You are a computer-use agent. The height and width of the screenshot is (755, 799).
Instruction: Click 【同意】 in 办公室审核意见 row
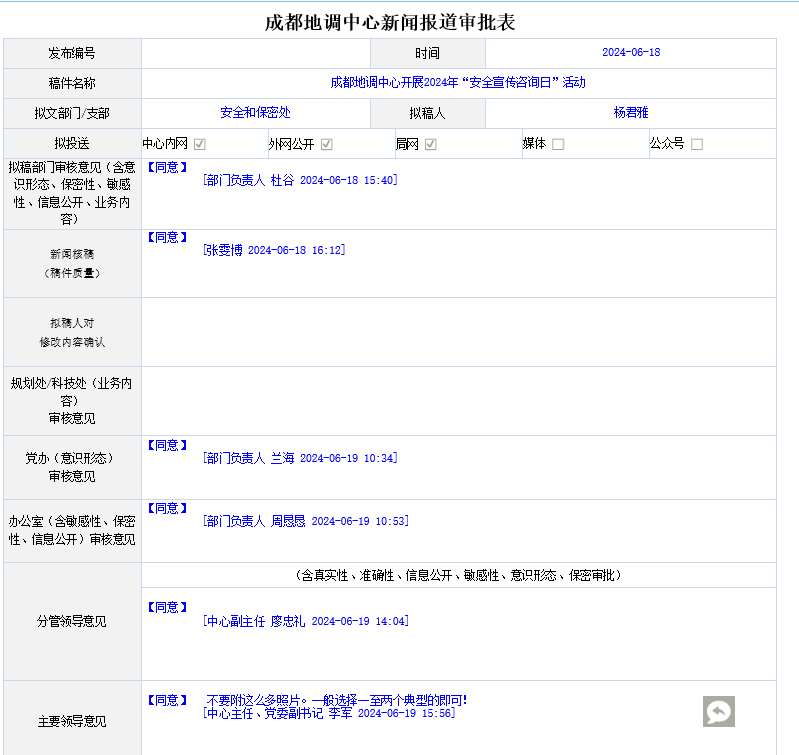pyautogui.click(x=167, y=508)
